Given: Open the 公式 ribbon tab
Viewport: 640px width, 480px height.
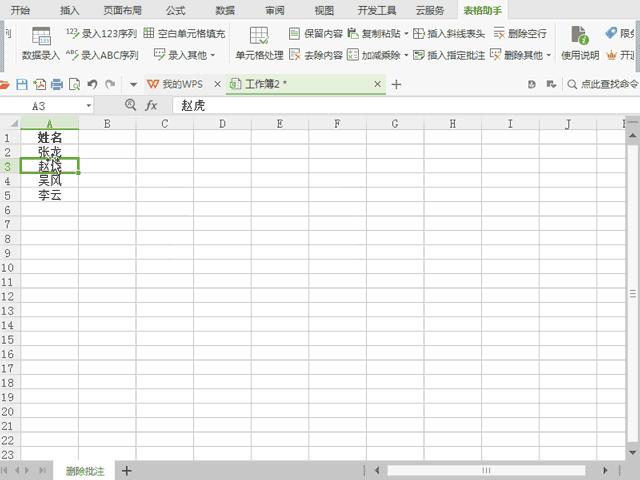Looking at the screenshot, I should tap(176, 10).
